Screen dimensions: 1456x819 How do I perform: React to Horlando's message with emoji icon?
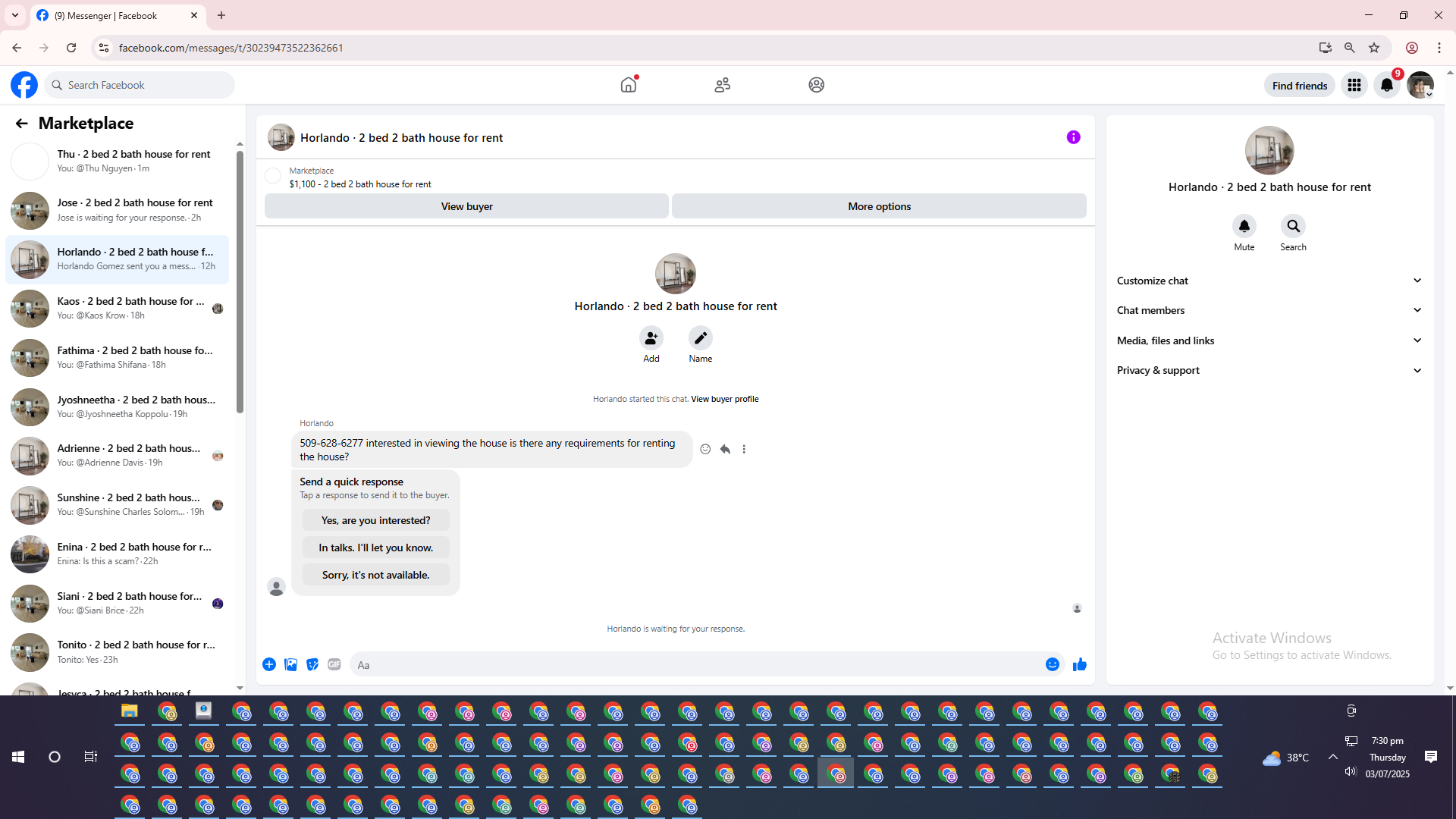(705, 450)
